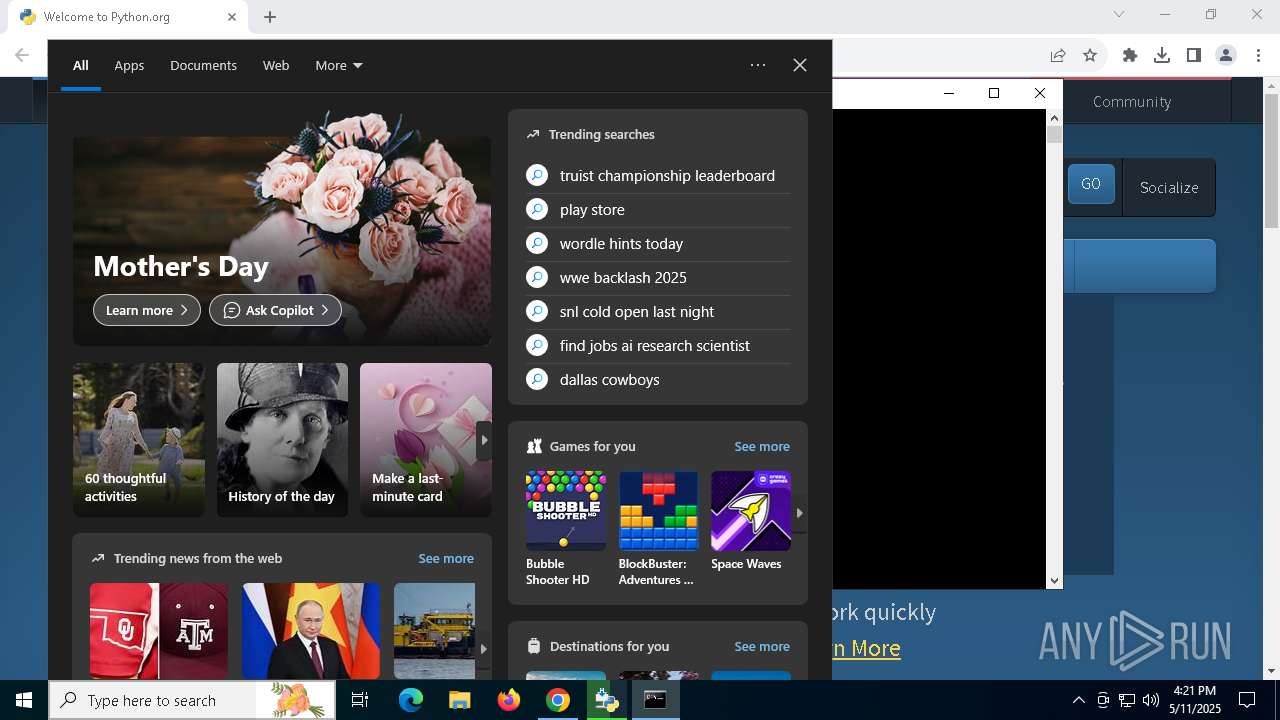
Task: Advance games carousel with right arrow
Action: (799, 512)
